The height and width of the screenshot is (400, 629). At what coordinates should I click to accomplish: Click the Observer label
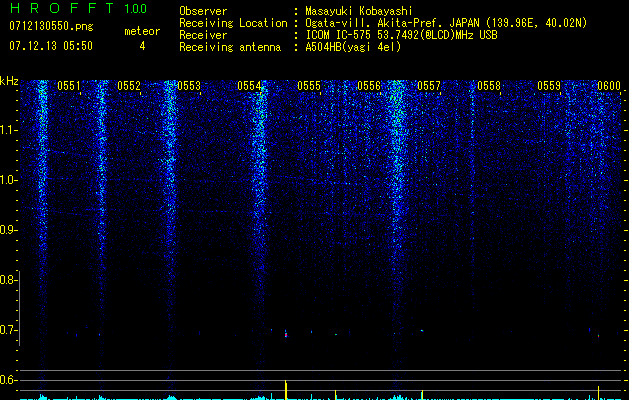pos(203,11)
